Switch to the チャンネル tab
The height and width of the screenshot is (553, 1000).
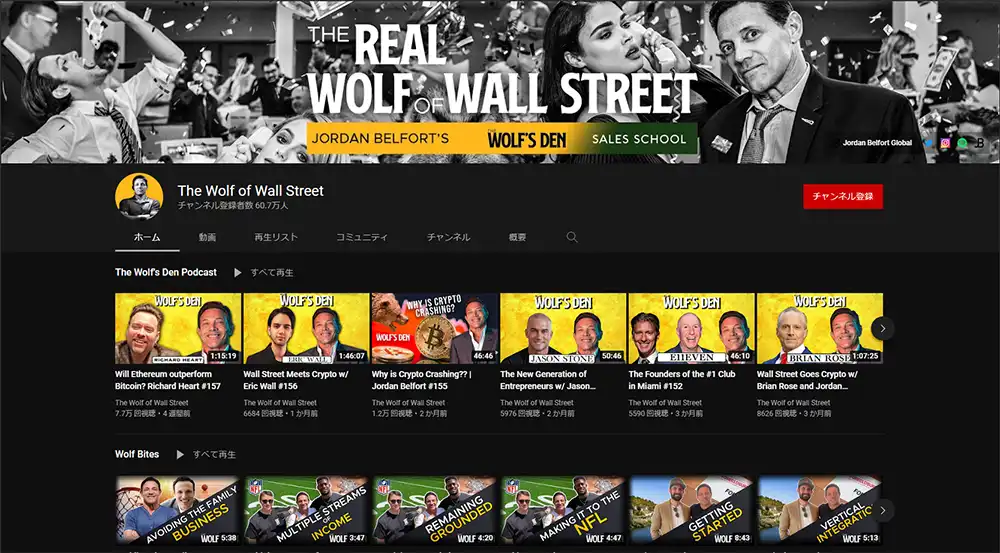[448, 237]
